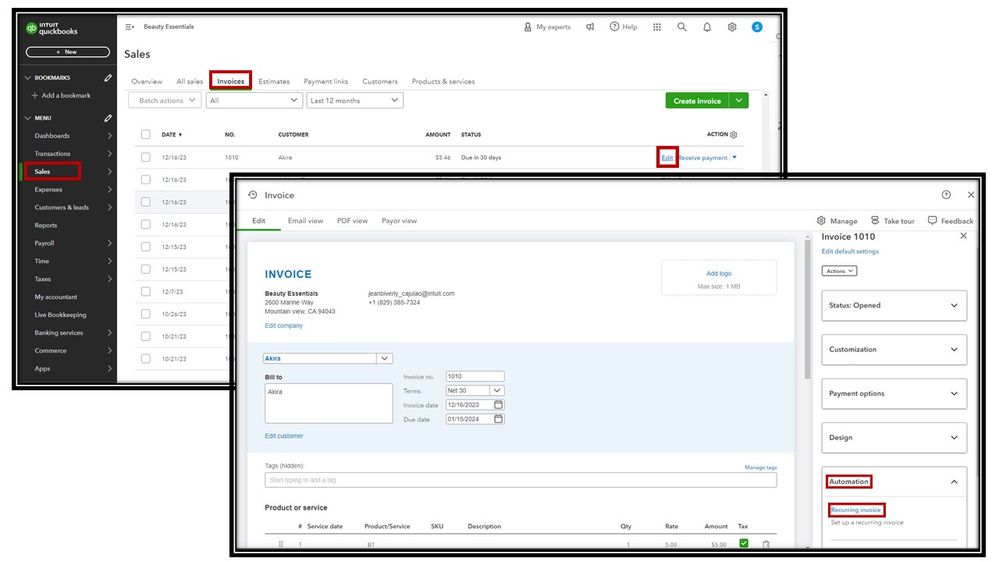The height and width of the screenshot is (562, 999).
Task: Select the checkbox for the 10/26/23 invoice
Action: (x=146, y=313)
